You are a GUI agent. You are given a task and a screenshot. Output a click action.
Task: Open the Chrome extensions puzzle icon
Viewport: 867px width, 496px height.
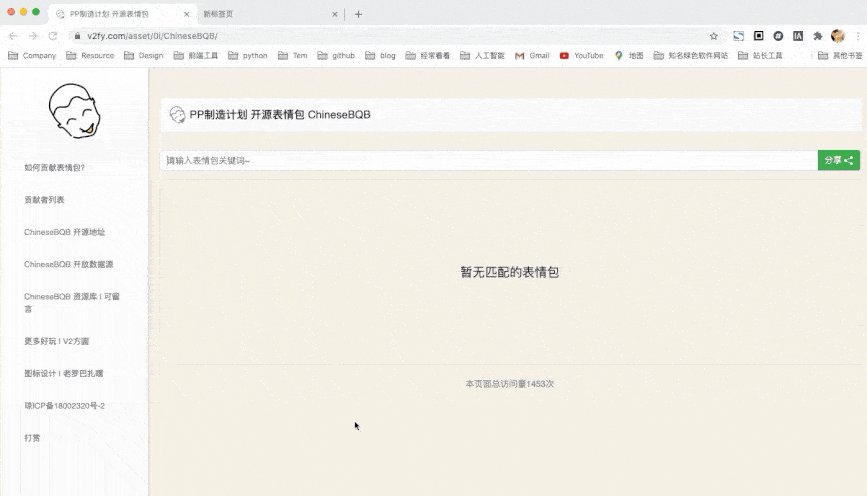(x=818, y=36)
